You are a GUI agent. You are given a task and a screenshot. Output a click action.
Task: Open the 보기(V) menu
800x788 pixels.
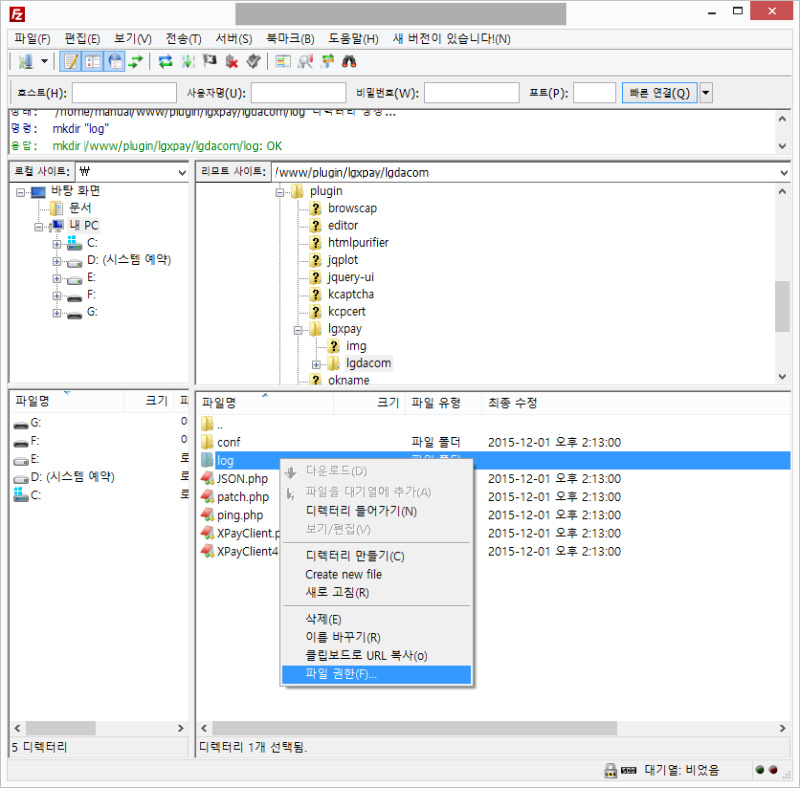pyautogui.click(x=133, y=39)
